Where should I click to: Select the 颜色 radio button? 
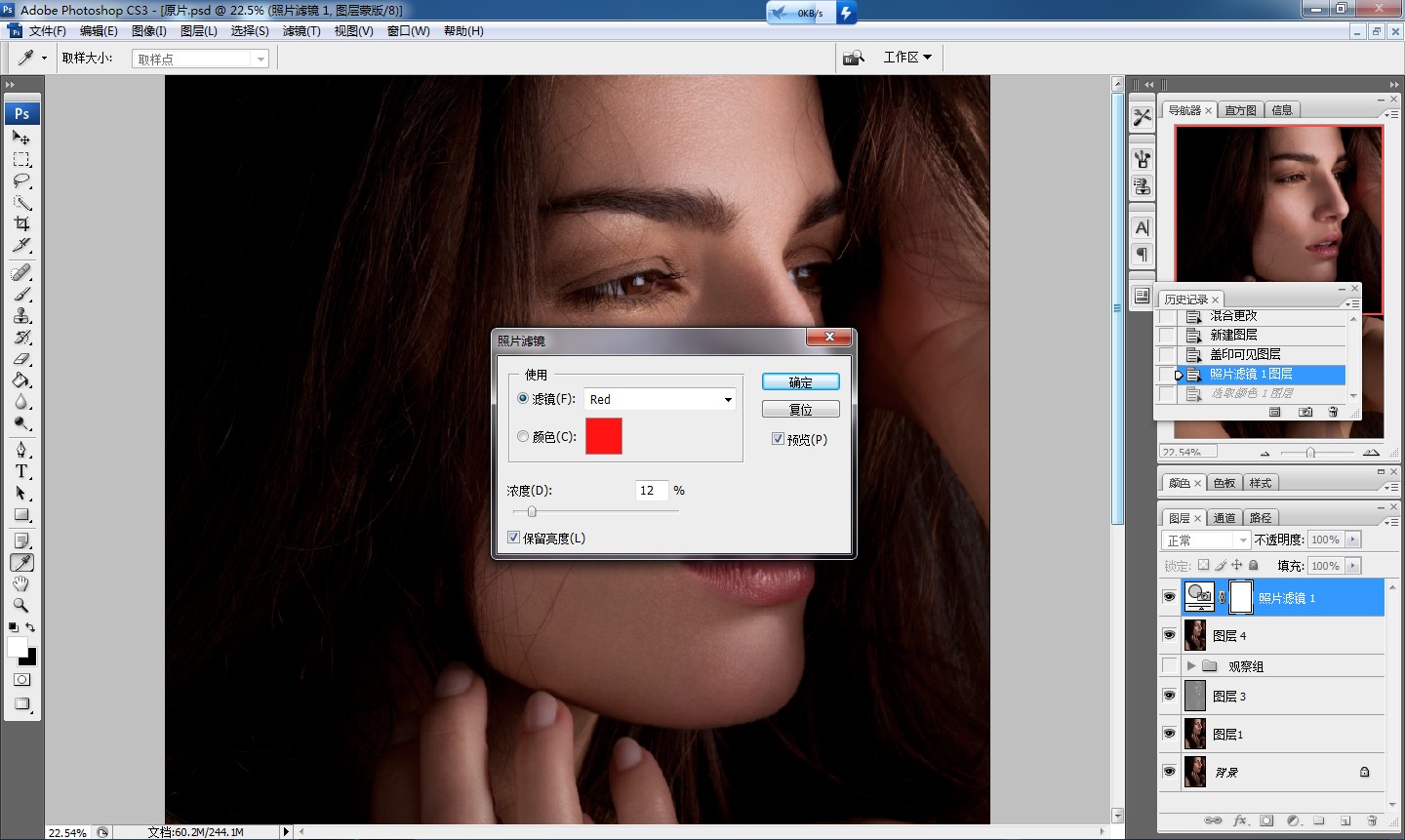tap(523, 436)
